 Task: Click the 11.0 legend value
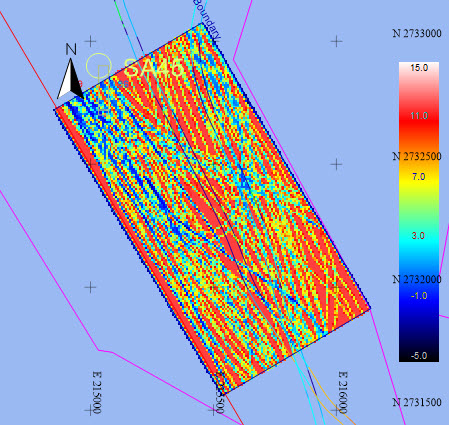tap(419, 116)
